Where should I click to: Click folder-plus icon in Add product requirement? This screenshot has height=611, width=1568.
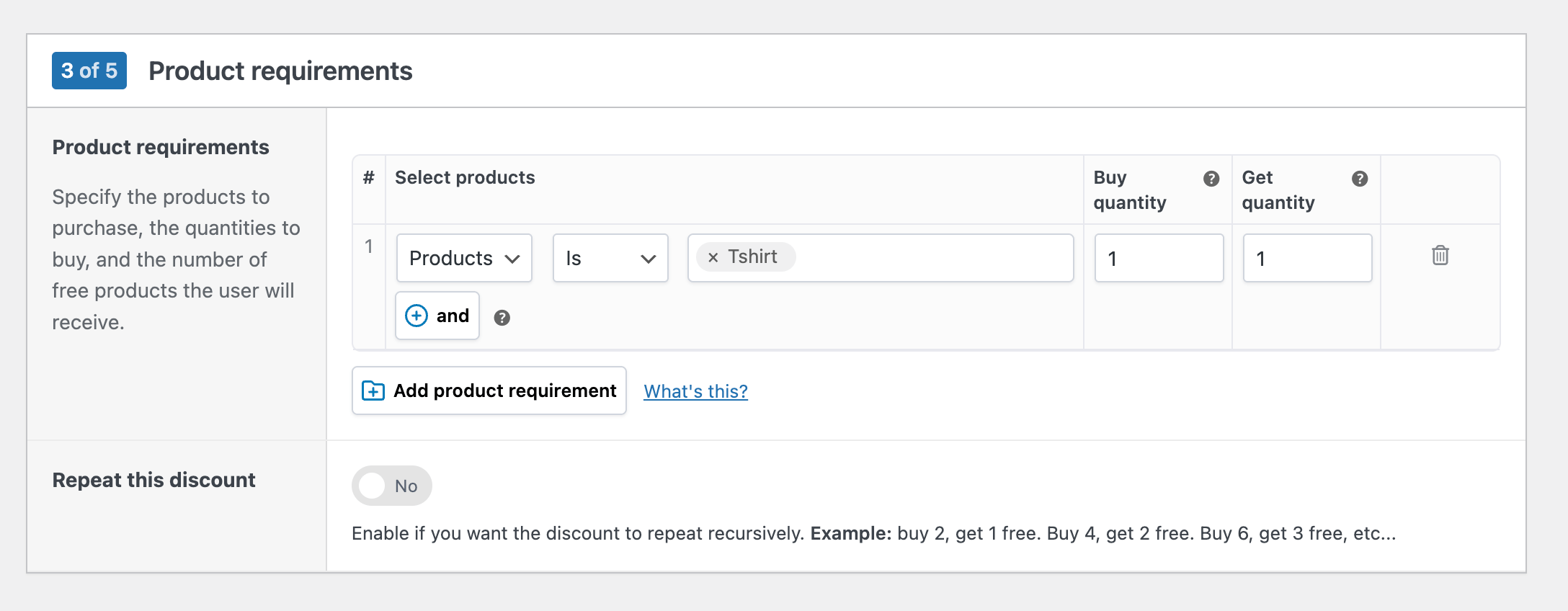coord(373,391)
